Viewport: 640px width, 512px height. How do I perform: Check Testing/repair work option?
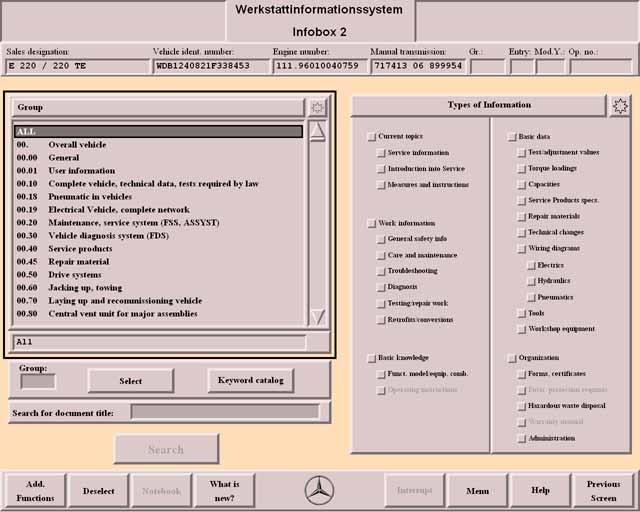click(381, 304)
